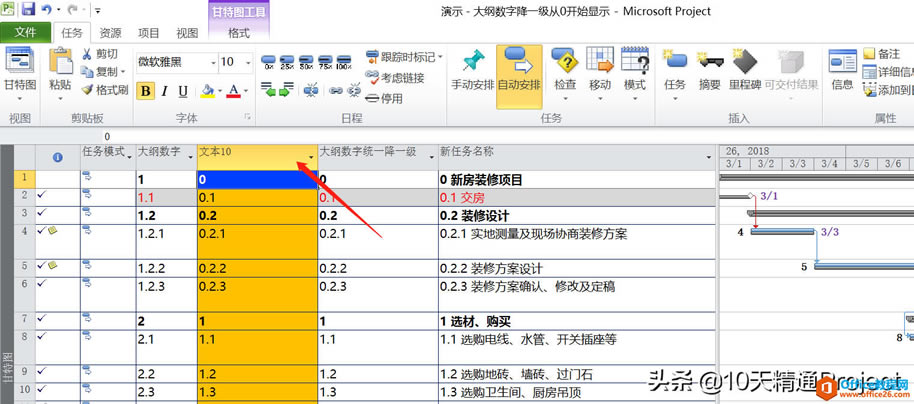Click the Save icon in quick access toolbar
Screen dimensions: 914x404
pos(29,10)
